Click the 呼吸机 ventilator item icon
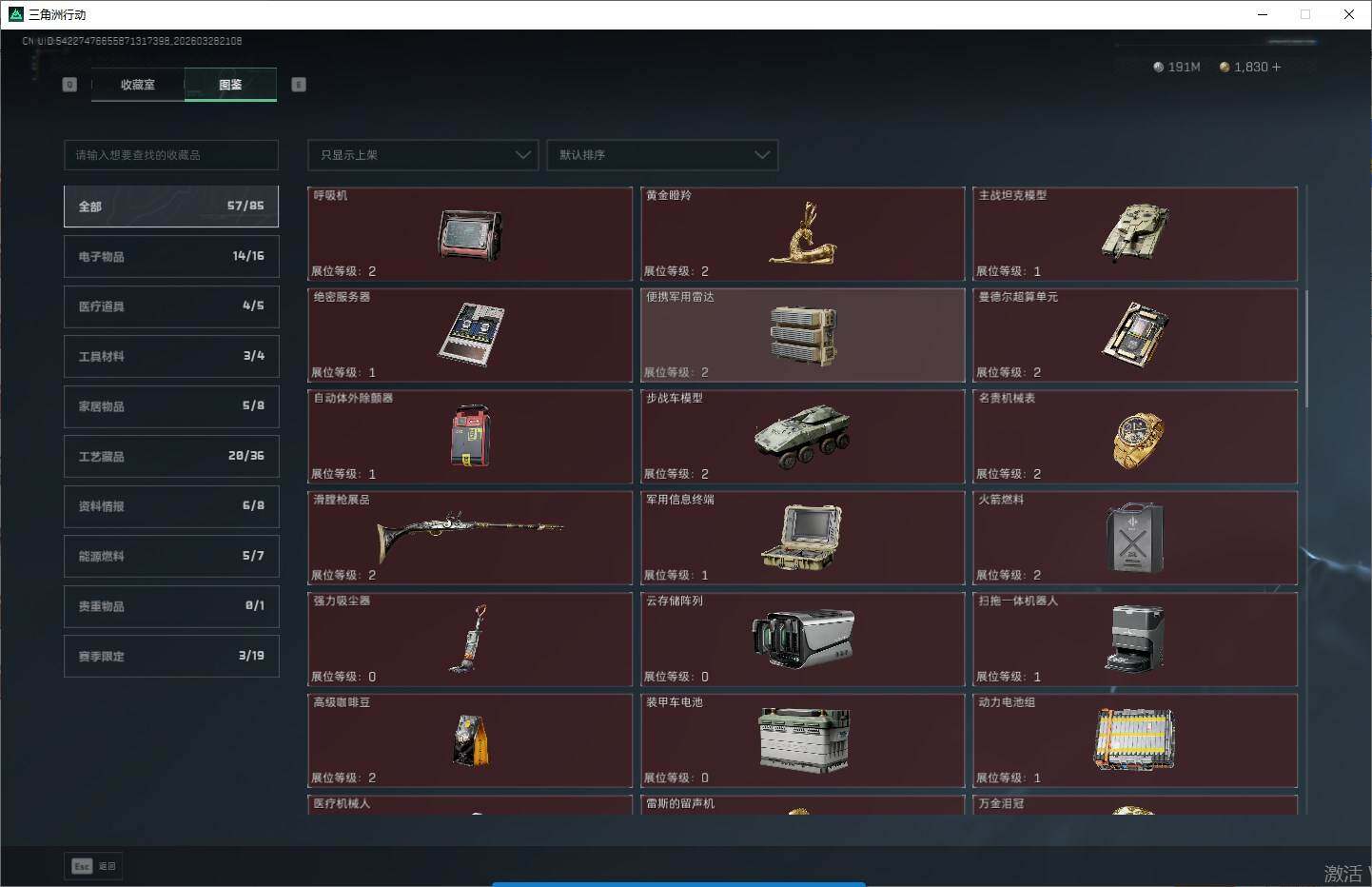The height and width of the screenshot is (887, 1372). pos(470,234)
